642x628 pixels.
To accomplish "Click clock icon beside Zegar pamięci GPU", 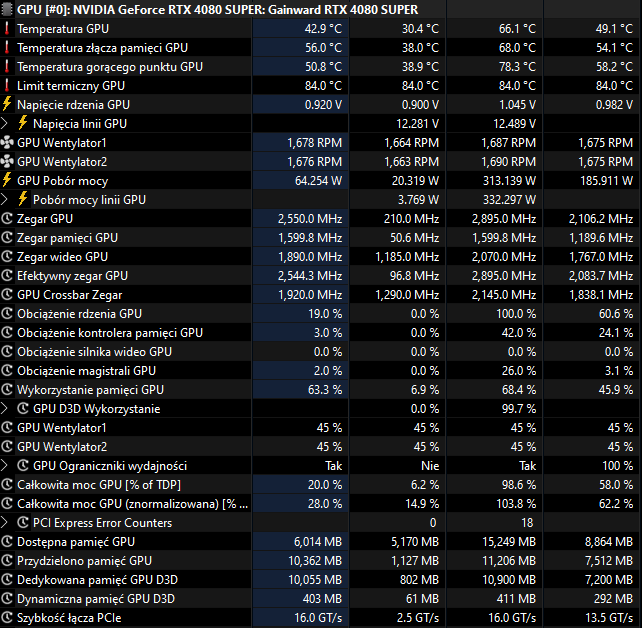I will coord(7,237).
